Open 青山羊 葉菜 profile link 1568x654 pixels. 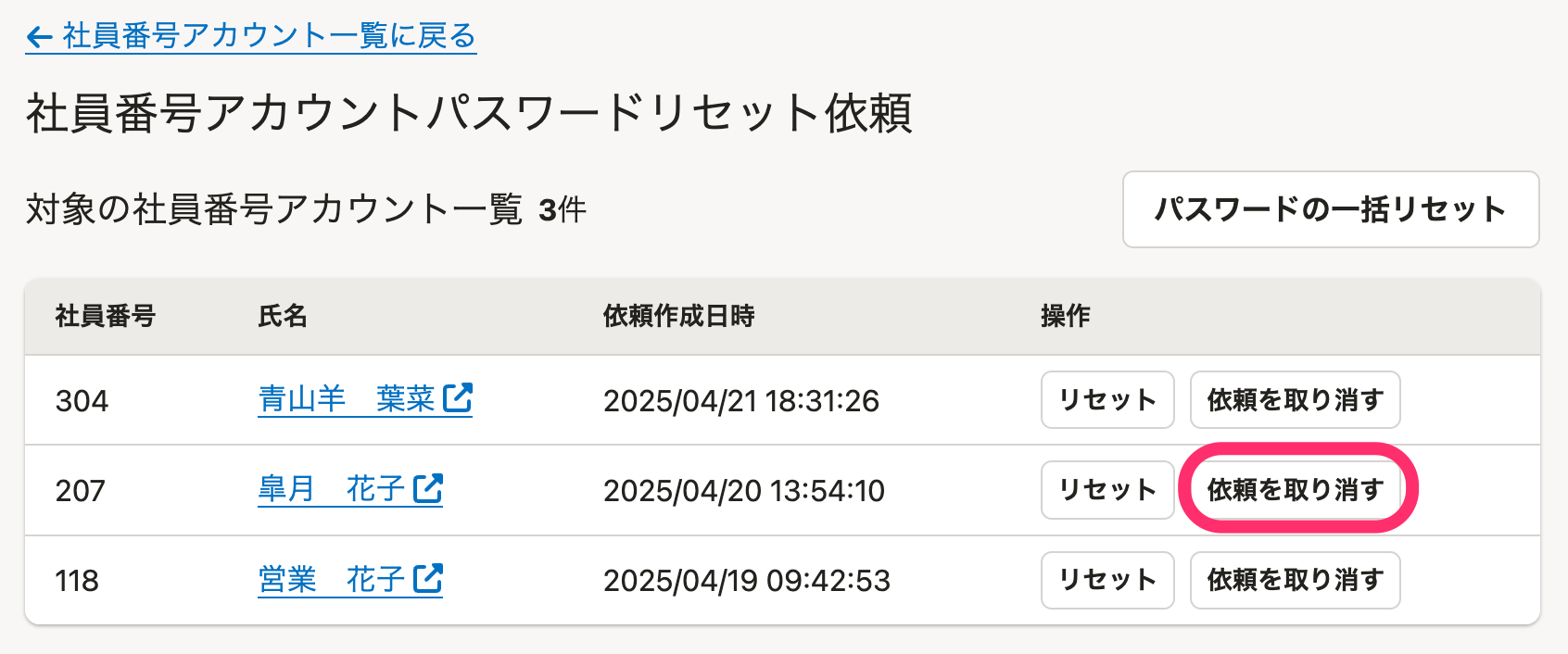click(347, 399)
